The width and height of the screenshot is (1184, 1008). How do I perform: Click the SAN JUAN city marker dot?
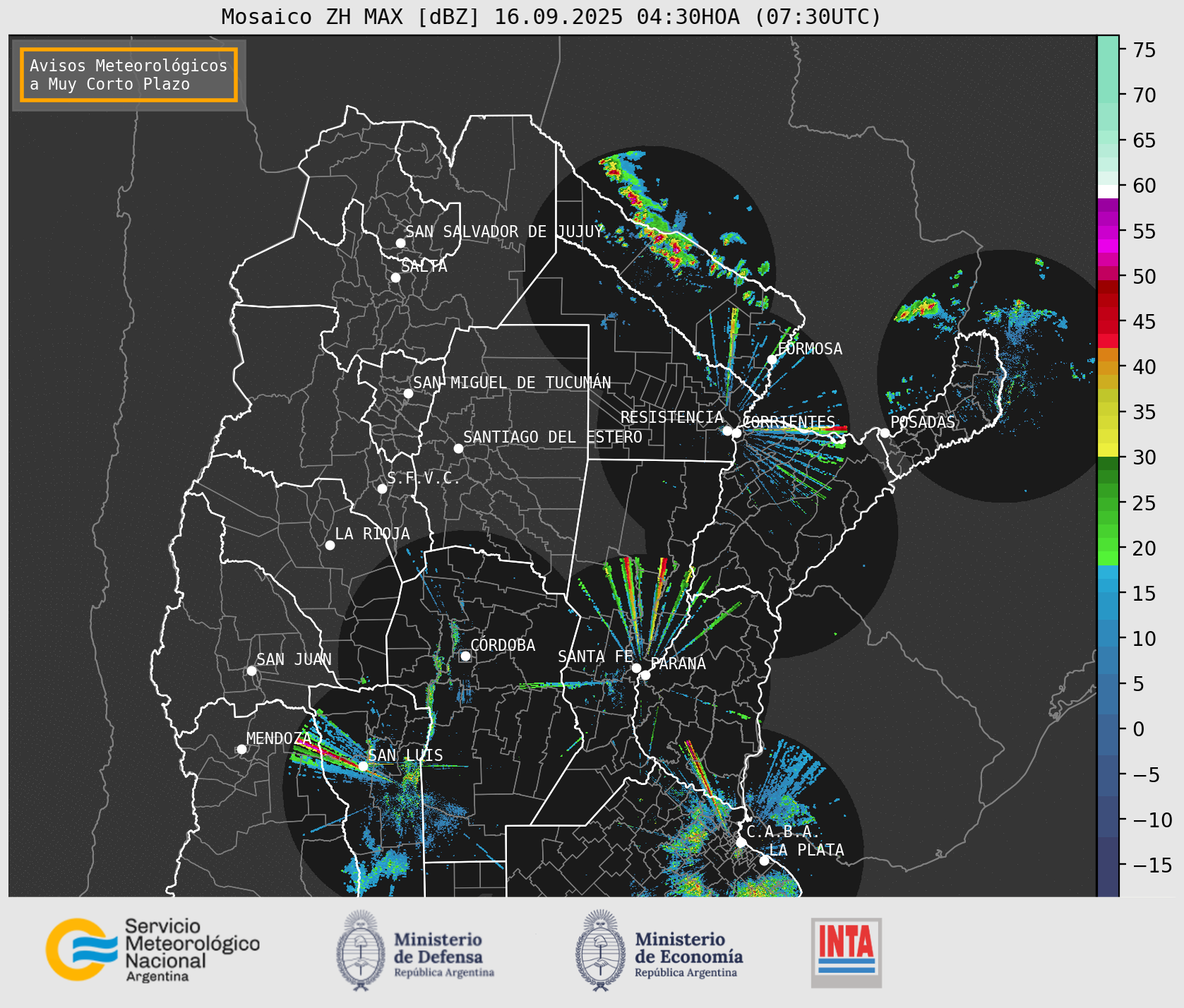click(251, 671)
